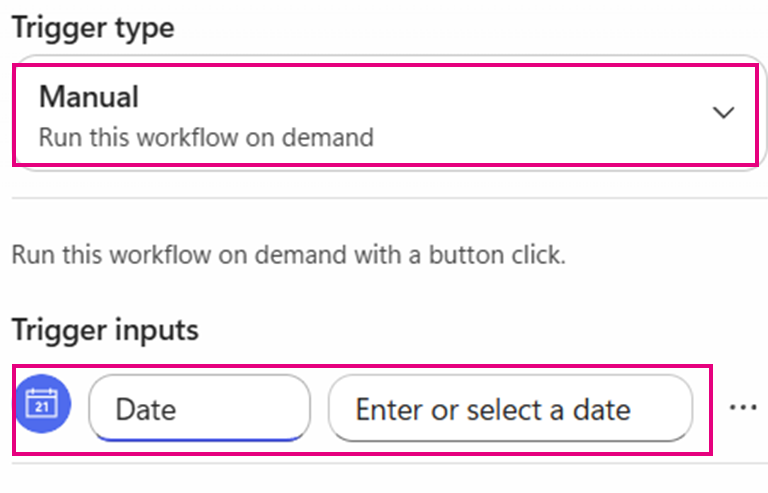768x493 pixels.
Task: Click the description ending 'with a button click.'
Action: point(288,255)
